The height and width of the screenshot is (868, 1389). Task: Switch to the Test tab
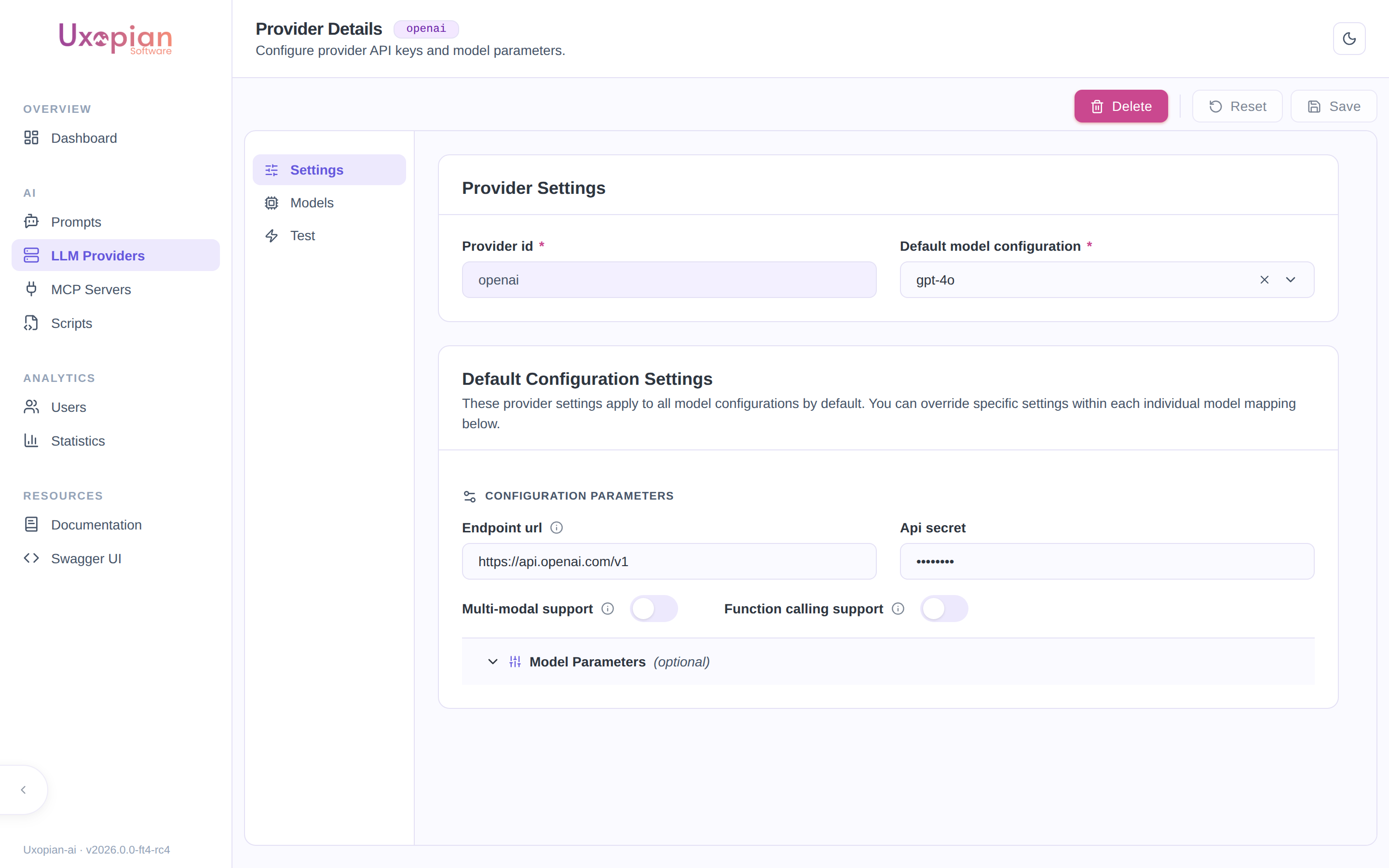point(329,235)
